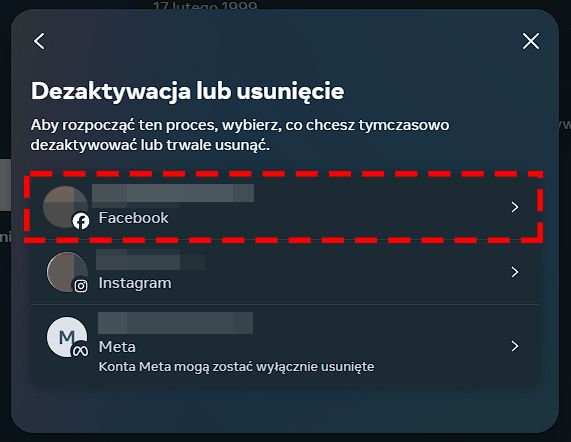571x442 pixels.
Task: Click the Meta infinity logo badge
Action: pyautogui.click(x=80, y=351)
